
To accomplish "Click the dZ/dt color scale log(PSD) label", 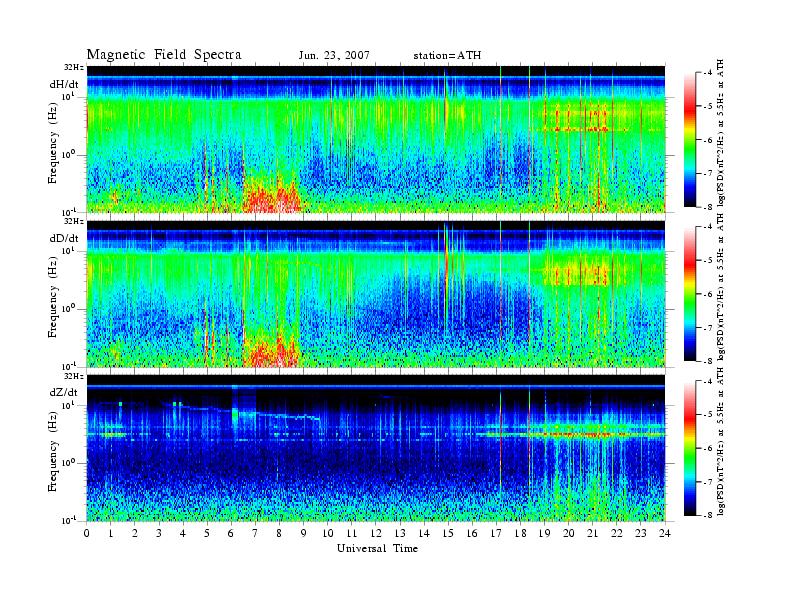I will tap(721, 442).
